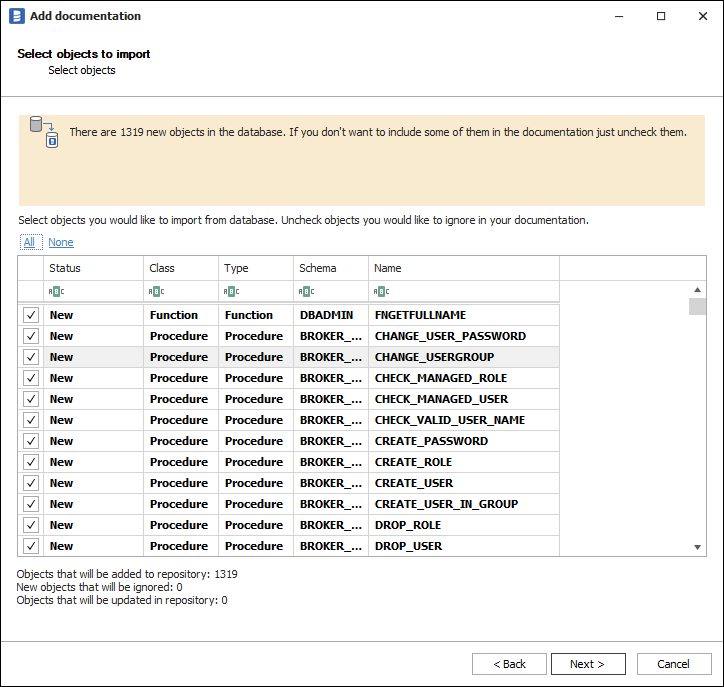
Task: Click the Class column filter icon
Action: pos(155,291)
